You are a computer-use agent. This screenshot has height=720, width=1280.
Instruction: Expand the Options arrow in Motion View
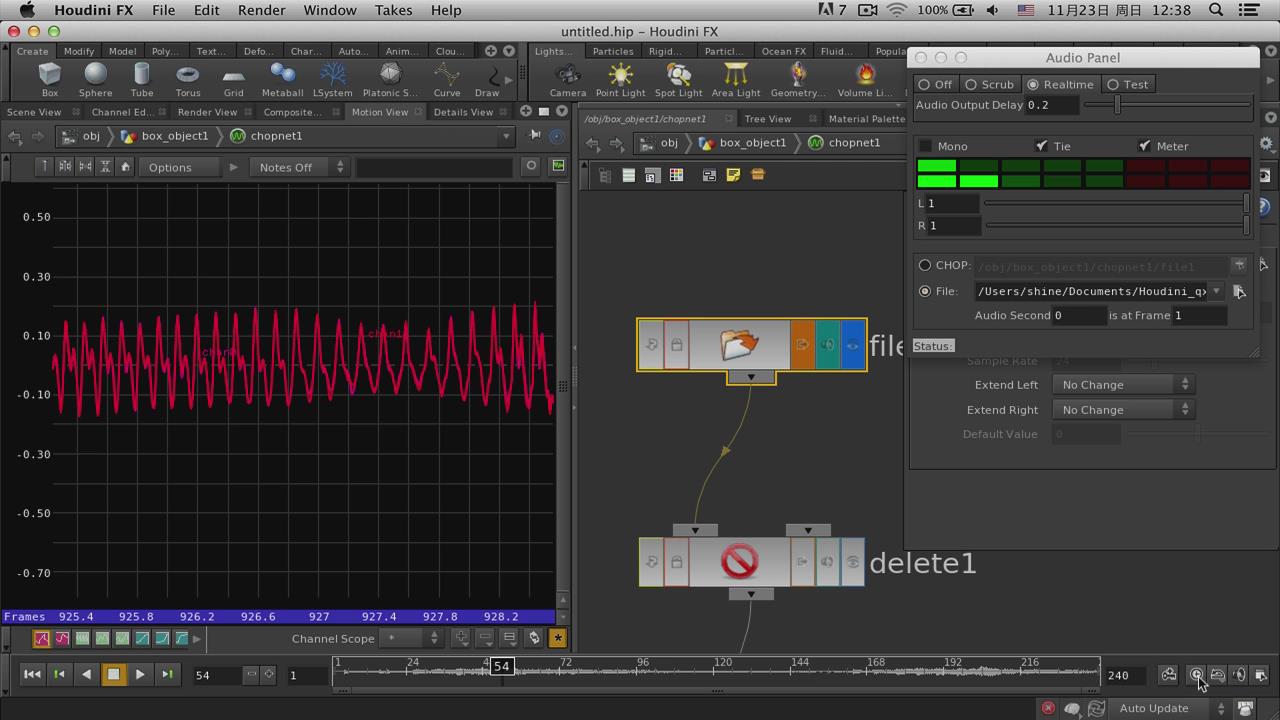(233, 167)
